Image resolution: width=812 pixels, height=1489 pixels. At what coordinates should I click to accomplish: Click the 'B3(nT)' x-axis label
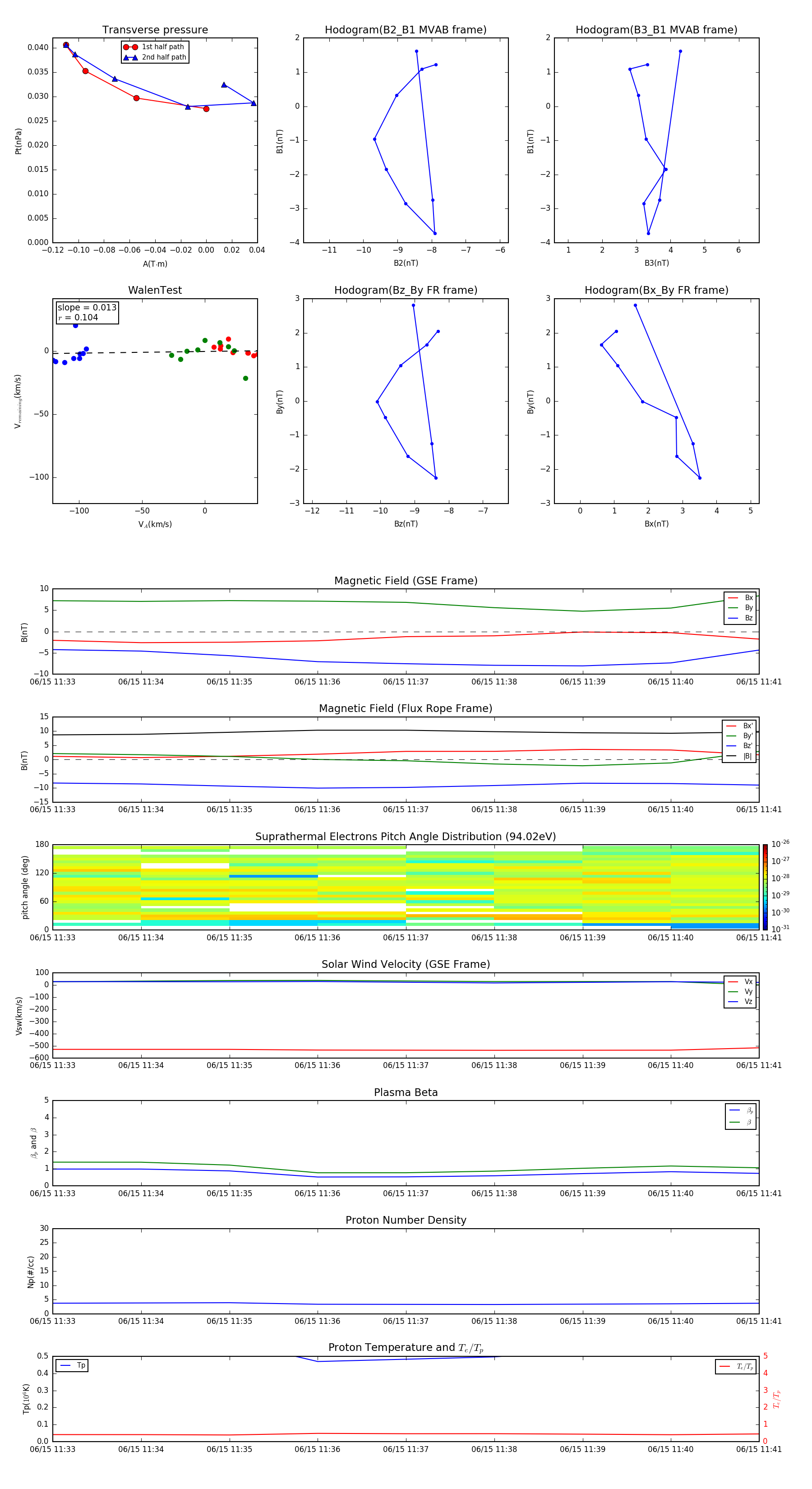point(656,263)
